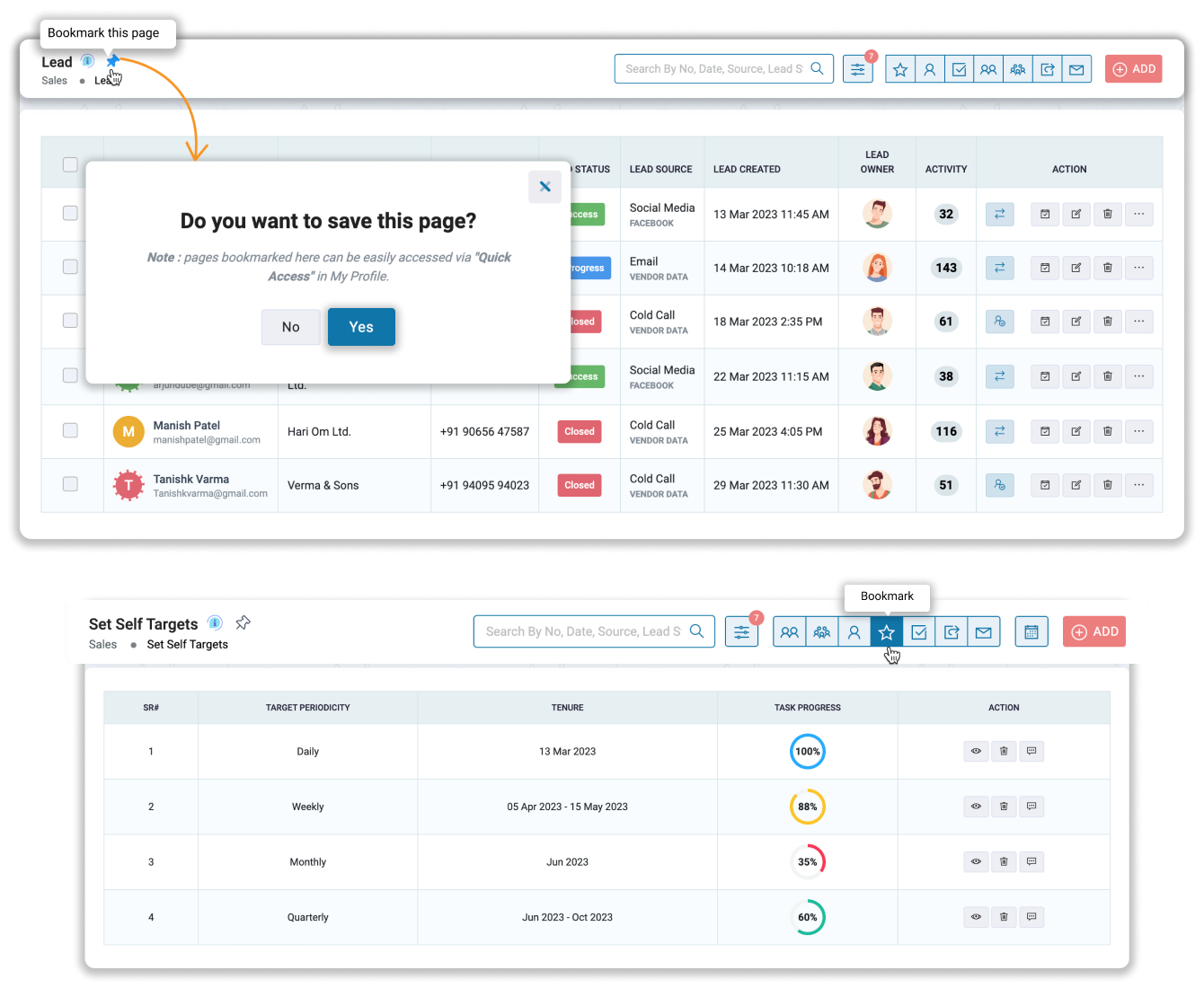Open the filter panel with 7 active filters
Viewport: 1204px width, 988px height.
[857, 68]
